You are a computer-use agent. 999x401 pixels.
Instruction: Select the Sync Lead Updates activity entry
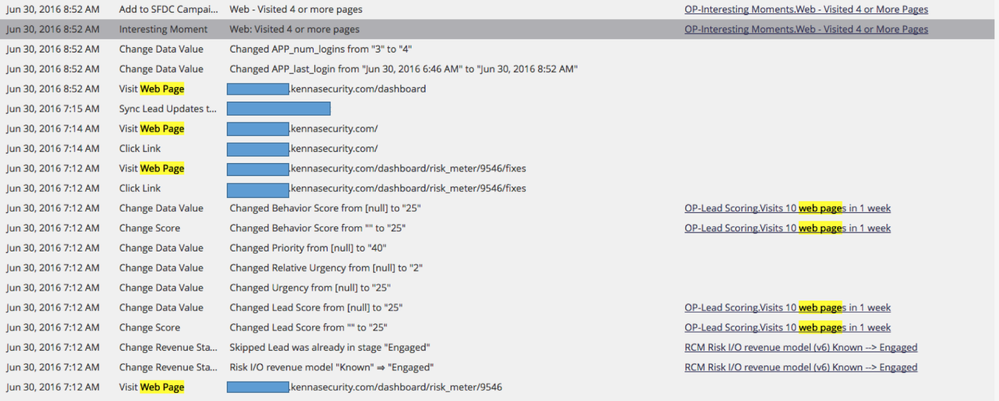pos(167,109)
